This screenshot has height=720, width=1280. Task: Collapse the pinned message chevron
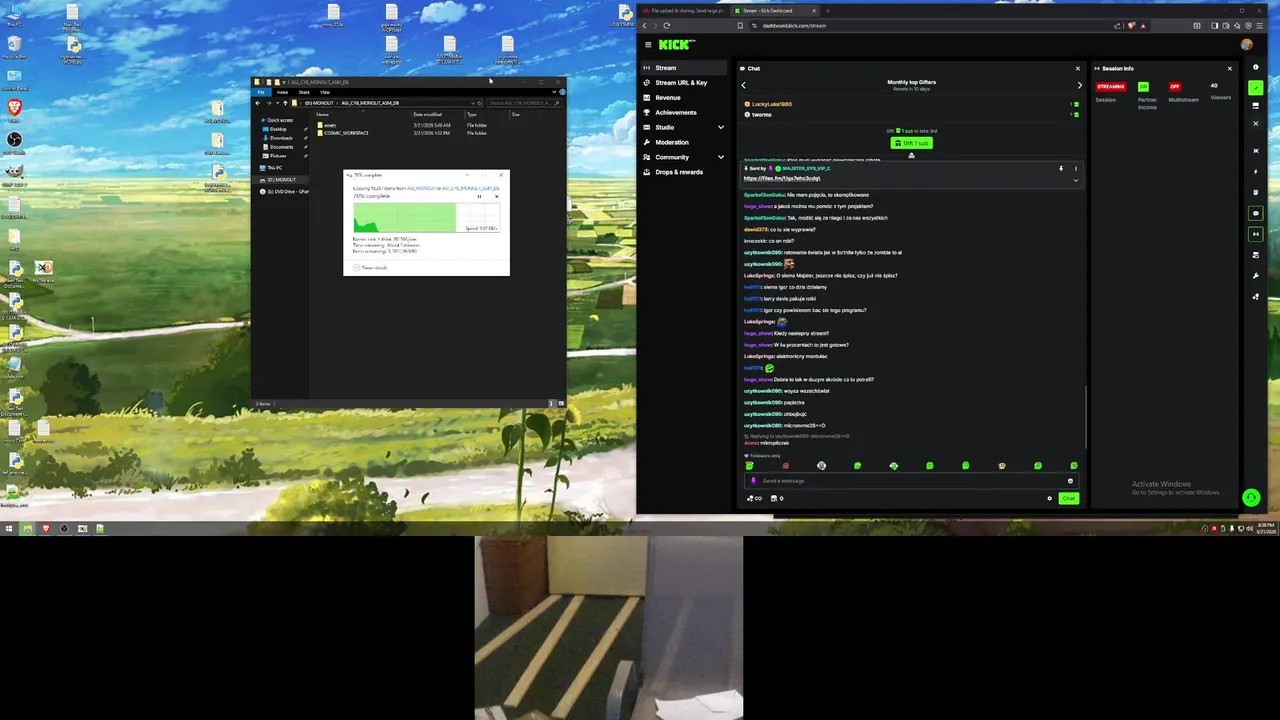pyautogui.click(x=1076, y=180)
